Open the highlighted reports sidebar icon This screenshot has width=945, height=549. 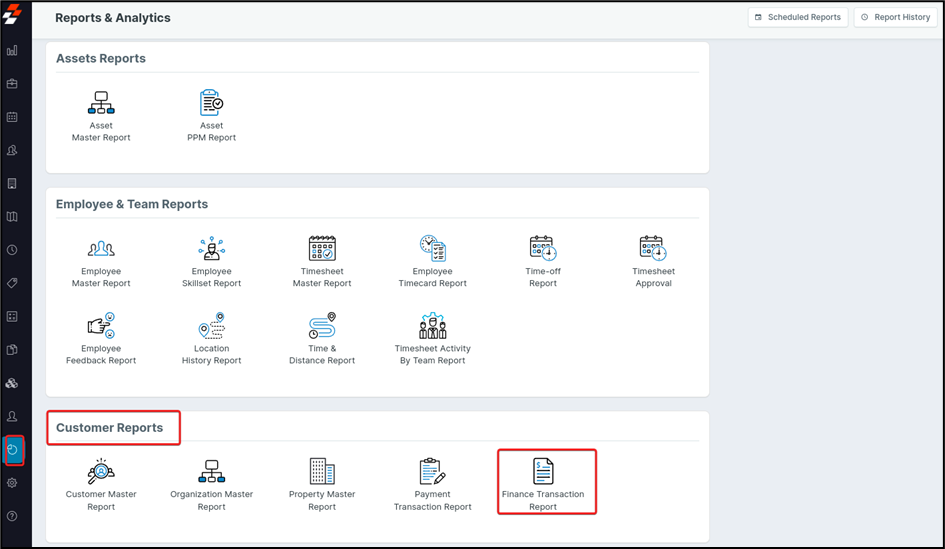13,450
